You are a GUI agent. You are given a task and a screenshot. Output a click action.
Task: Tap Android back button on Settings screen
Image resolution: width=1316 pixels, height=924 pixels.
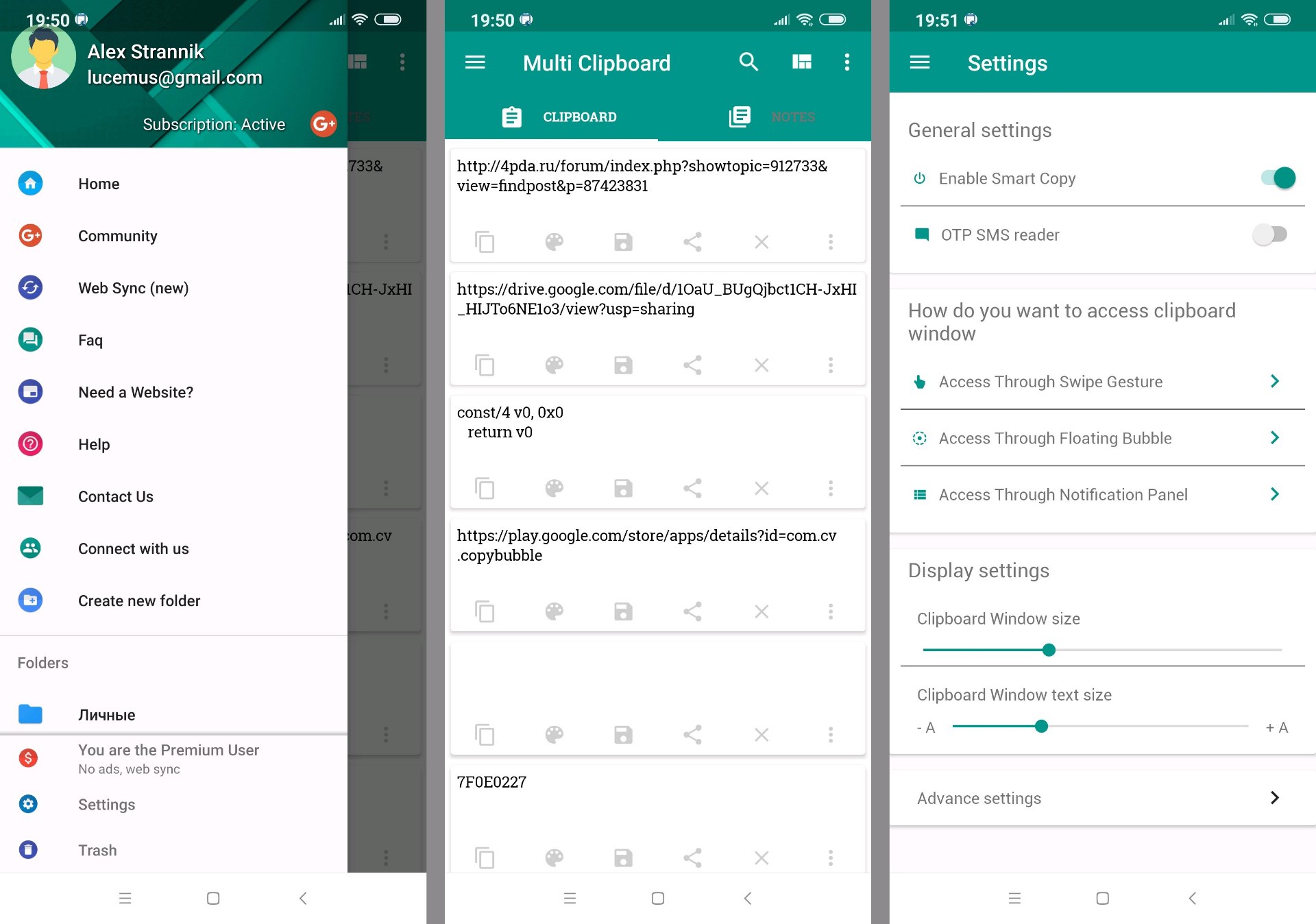pos(1192,898)
